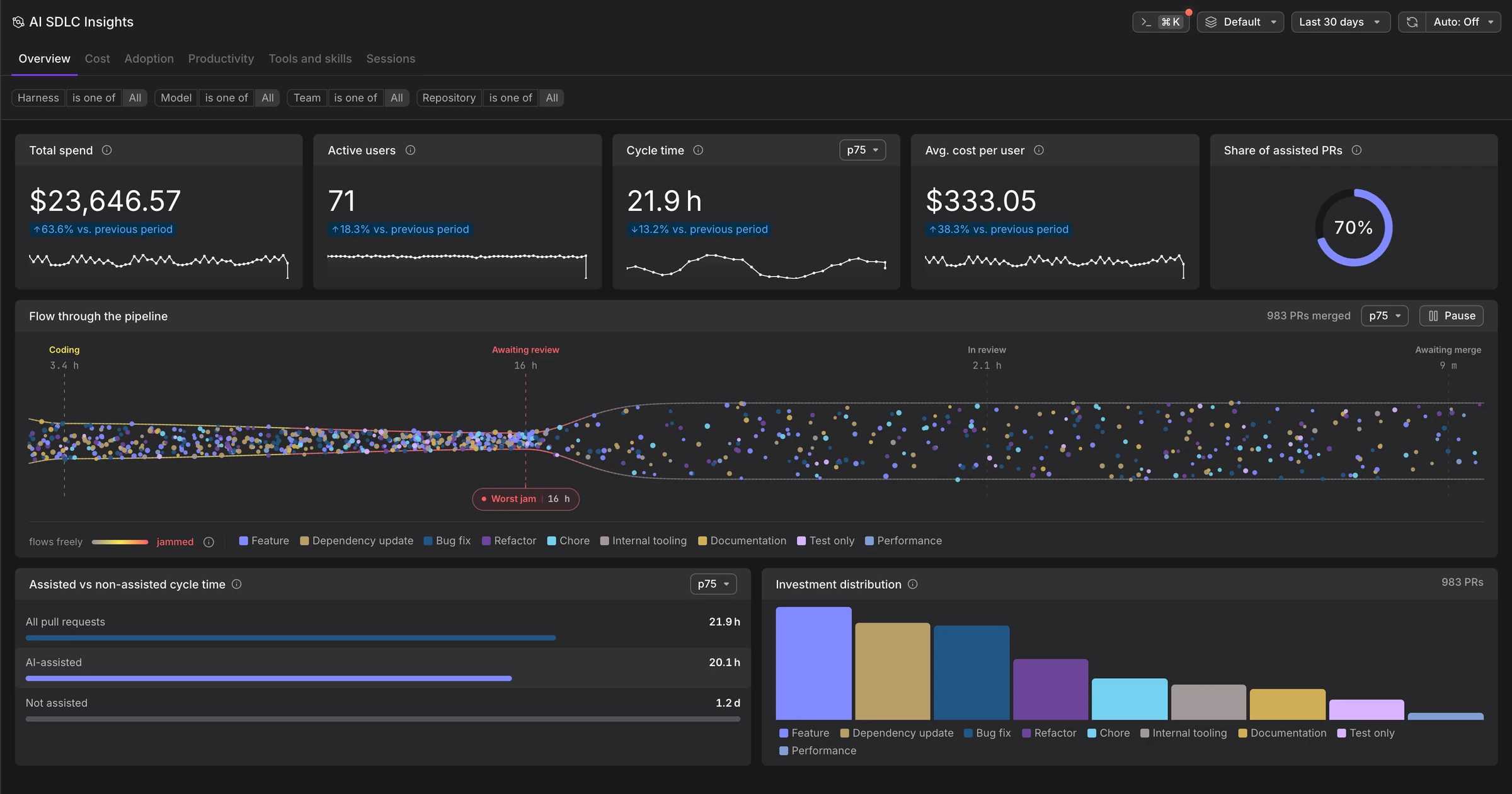Toggle Chore in pipeline legend

click(x=568, y=541)
